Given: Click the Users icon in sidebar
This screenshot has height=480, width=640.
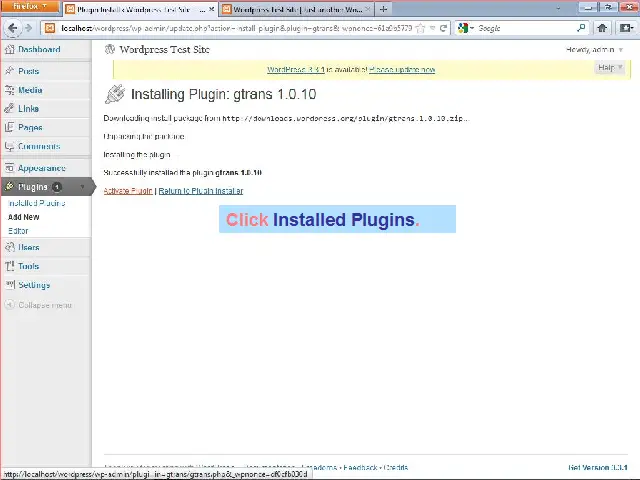Looking at the screenshot, I should (x=9, y=247).
